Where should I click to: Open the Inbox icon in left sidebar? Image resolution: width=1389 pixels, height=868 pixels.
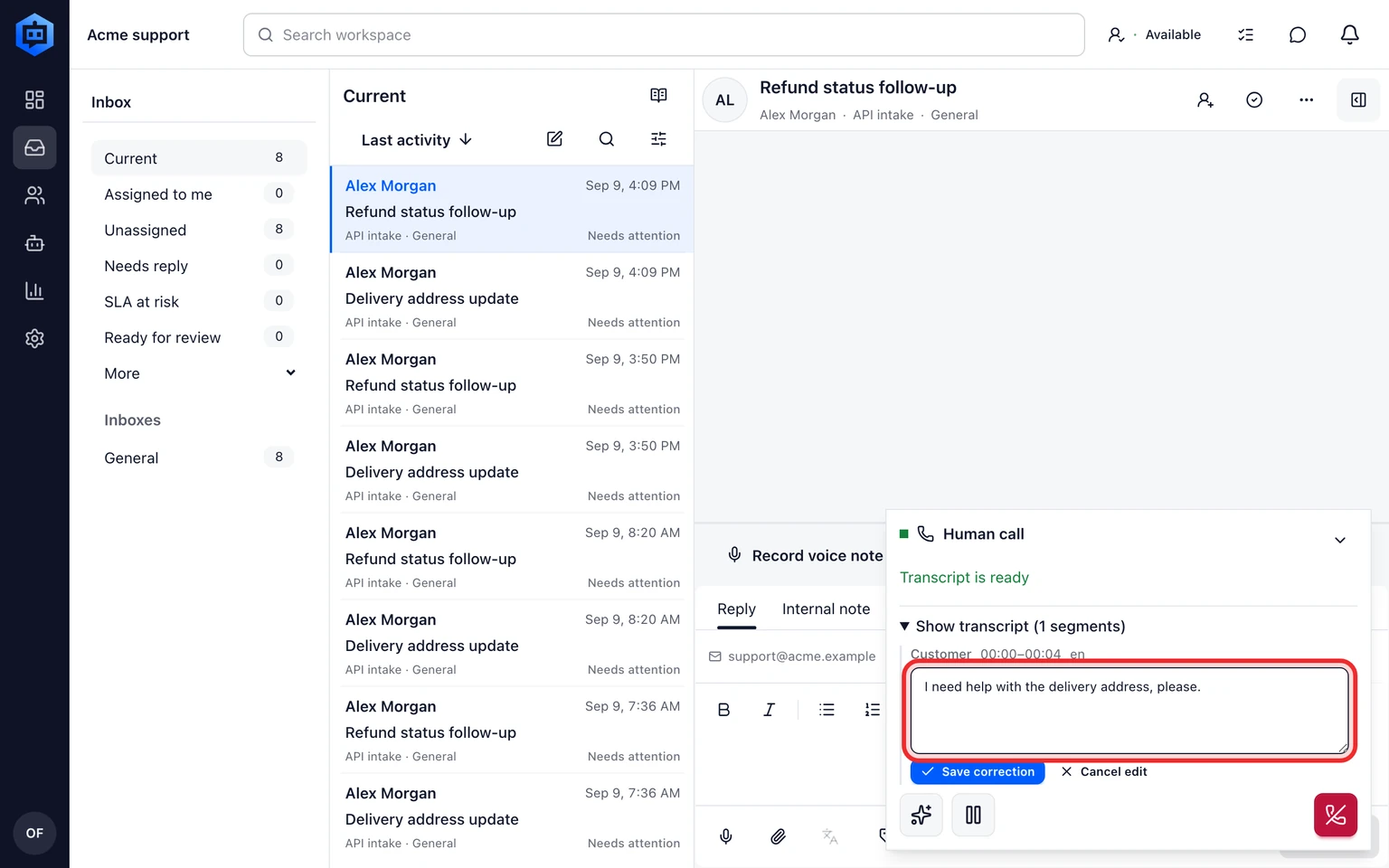pyautogui.click(x=34, y=147)
